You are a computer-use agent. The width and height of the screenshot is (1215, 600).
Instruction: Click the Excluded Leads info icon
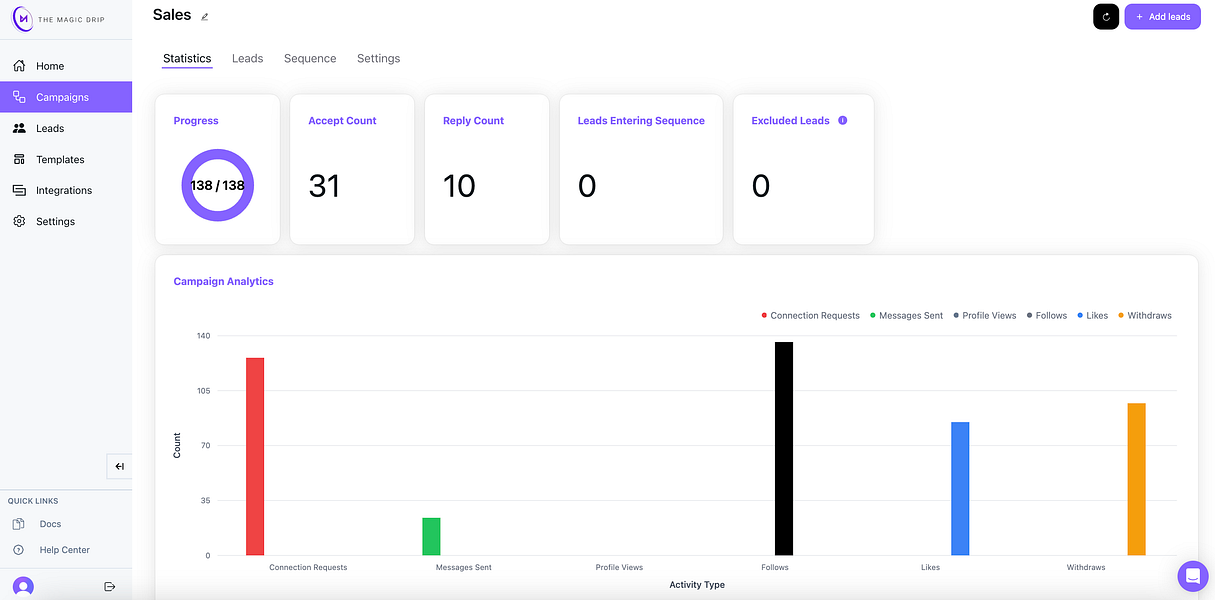click(x=842, y=120)
